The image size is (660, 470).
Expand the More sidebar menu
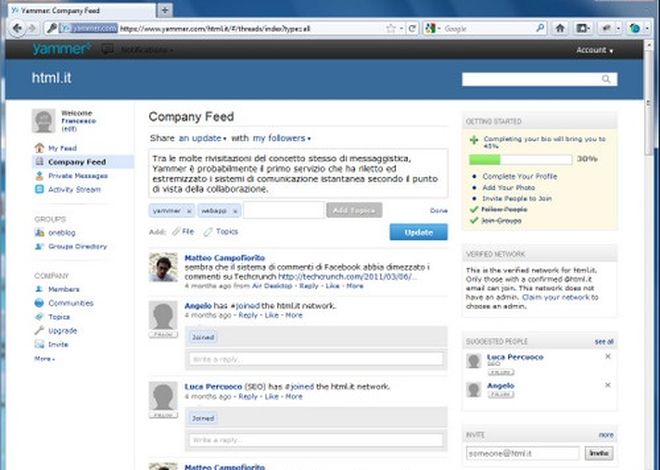click(x=45, y=358)
